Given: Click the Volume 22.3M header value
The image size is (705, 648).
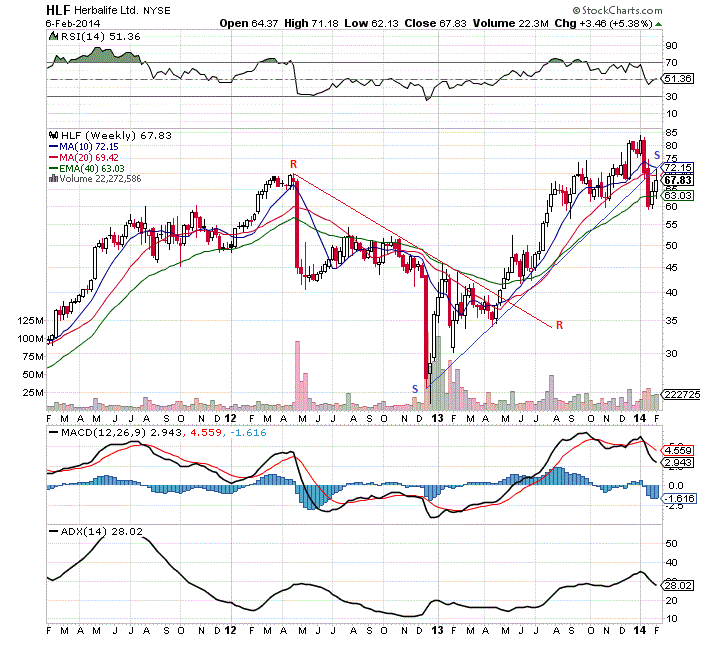Looking at the screenshot, I should pos(510,23).
